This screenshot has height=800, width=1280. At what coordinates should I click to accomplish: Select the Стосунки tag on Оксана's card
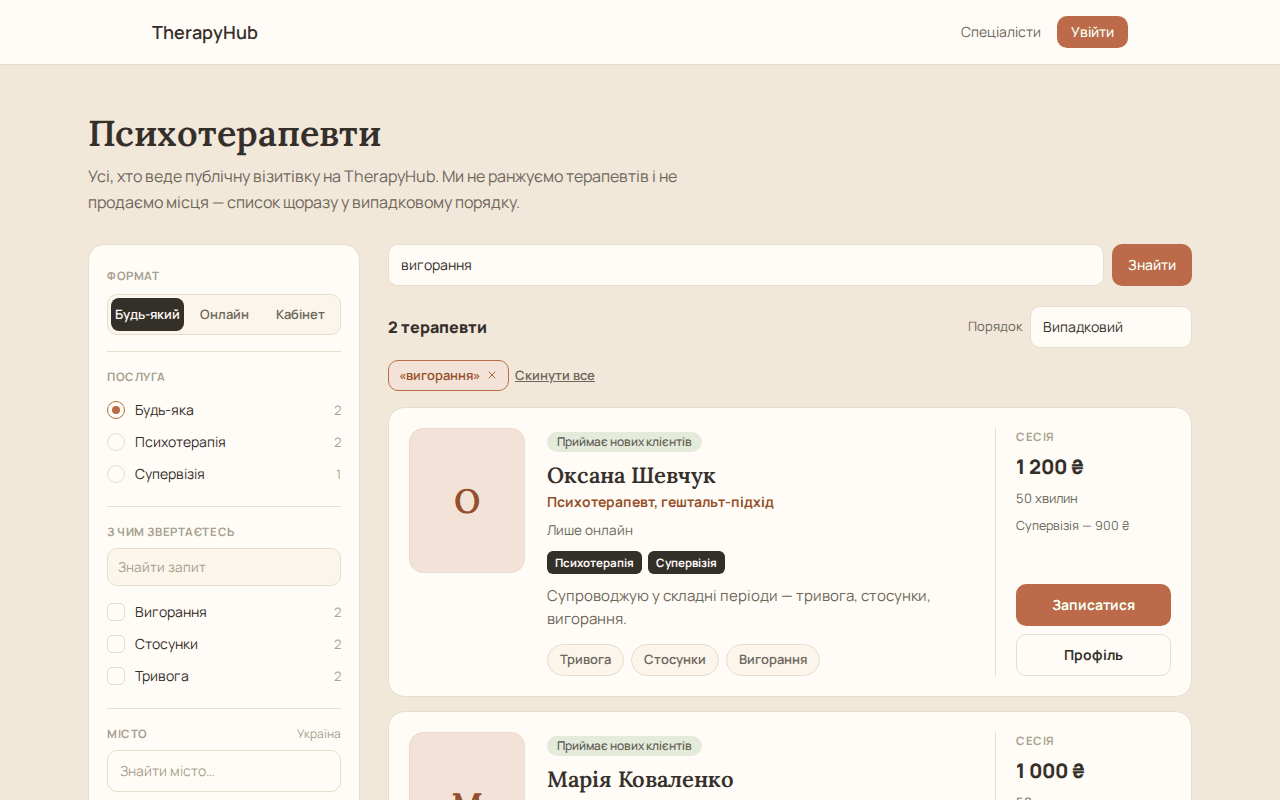pyautogui.click(x=675, y=660)
